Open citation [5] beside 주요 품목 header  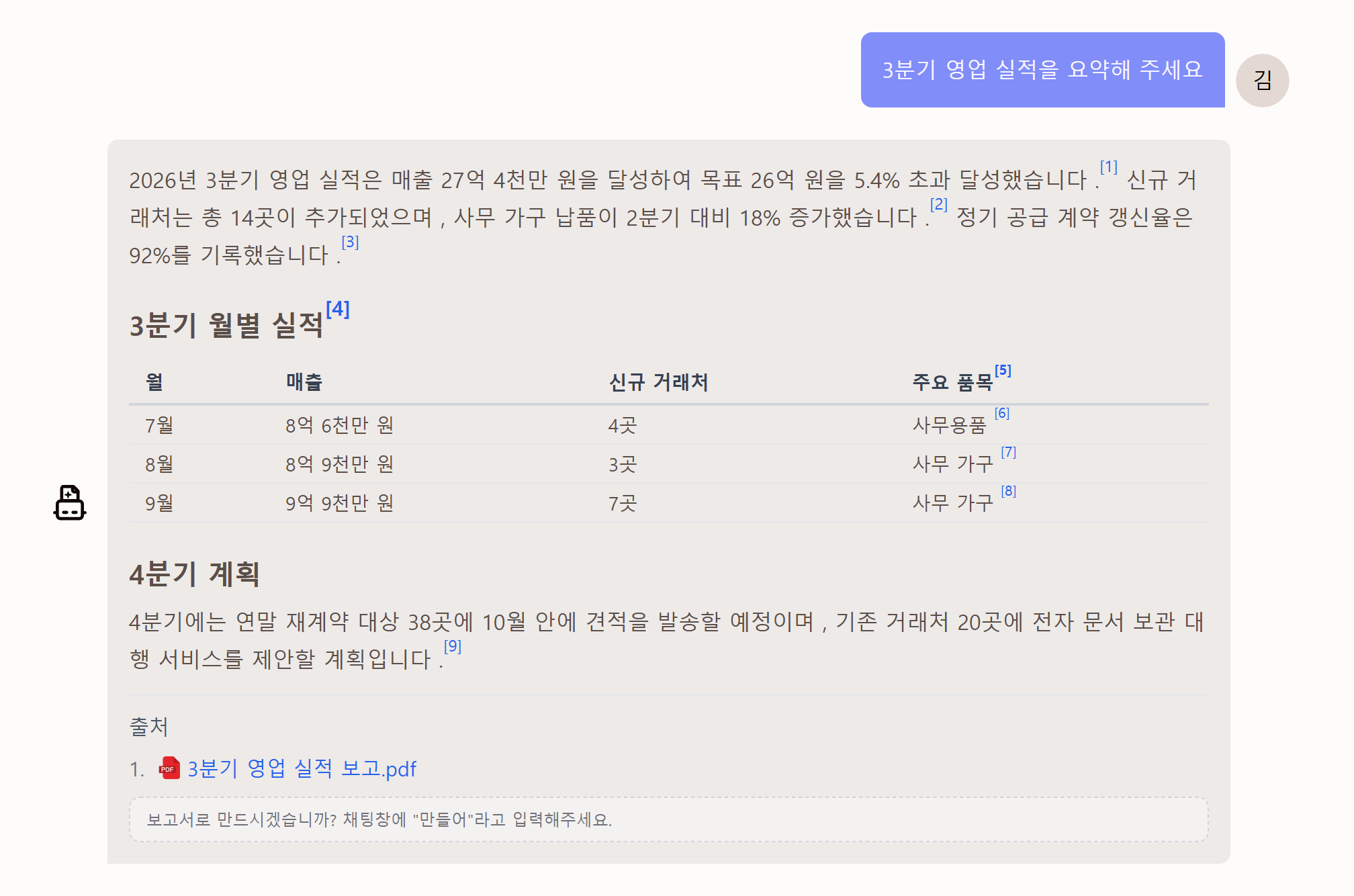[x=1003, y=370]
